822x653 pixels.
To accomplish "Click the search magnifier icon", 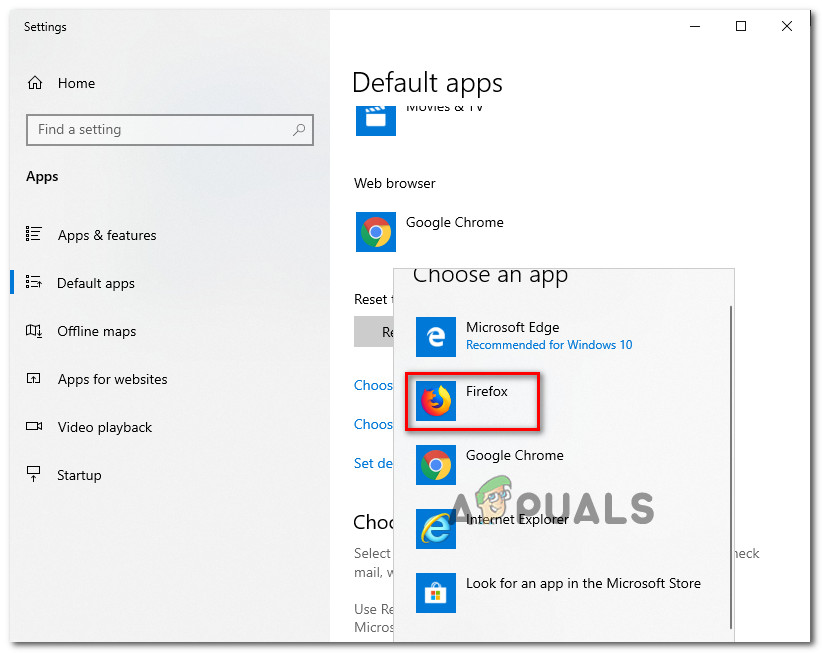I will tap(299, 129).
